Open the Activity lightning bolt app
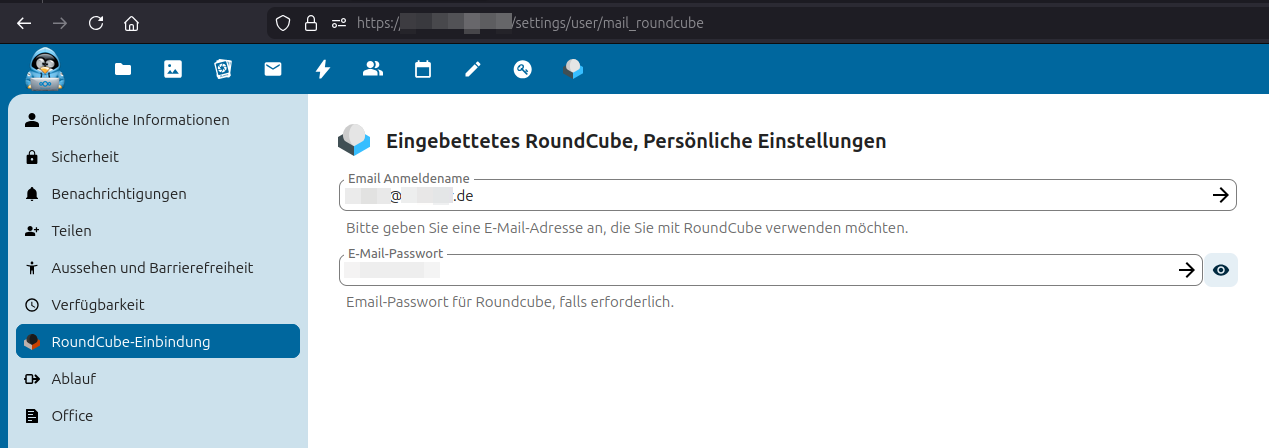 [x=323, y=69]
